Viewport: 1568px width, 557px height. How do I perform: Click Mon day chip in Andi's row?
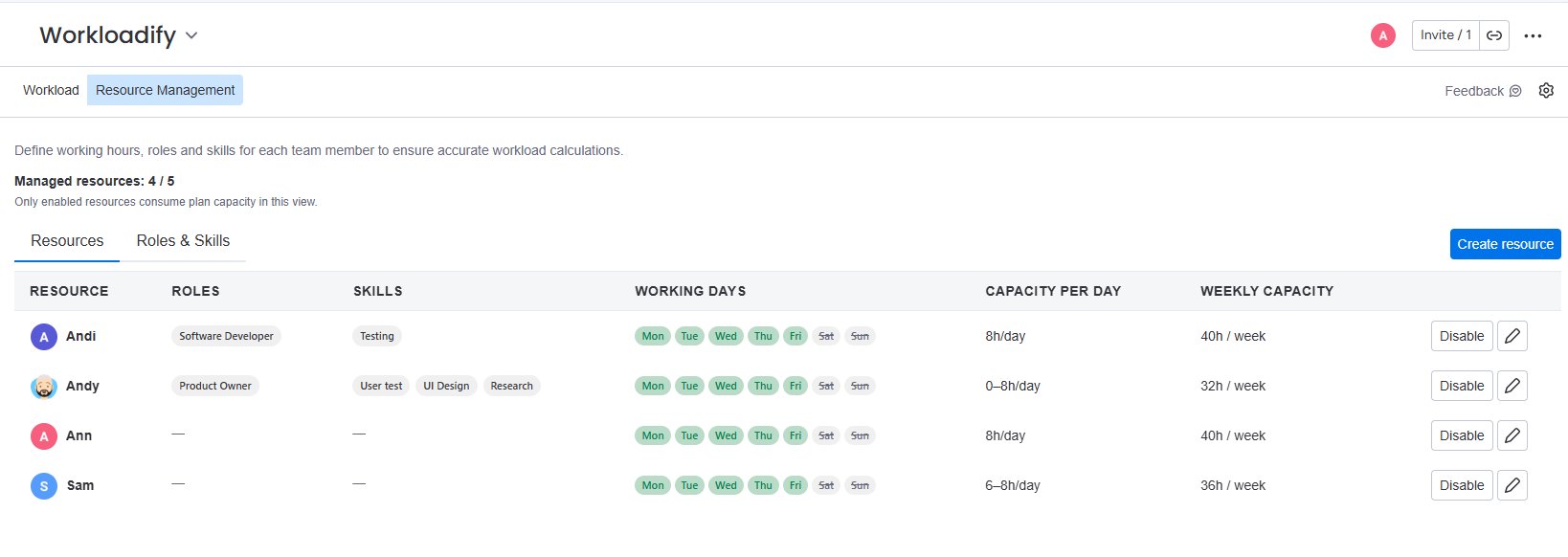(653, 336)
